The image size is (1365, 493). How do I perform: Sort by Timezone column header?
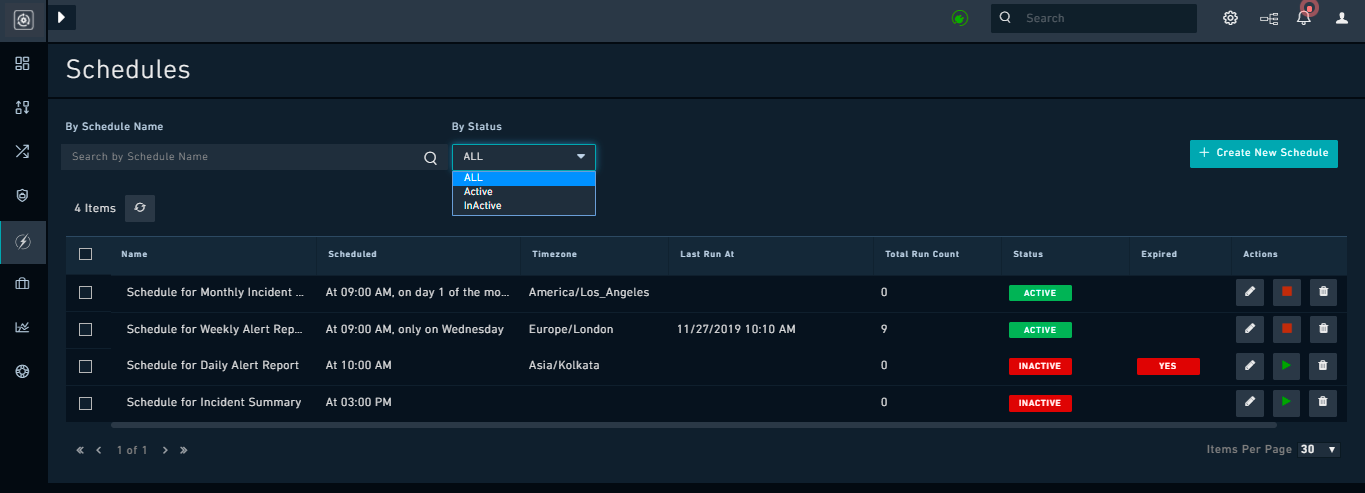[554, 254]
